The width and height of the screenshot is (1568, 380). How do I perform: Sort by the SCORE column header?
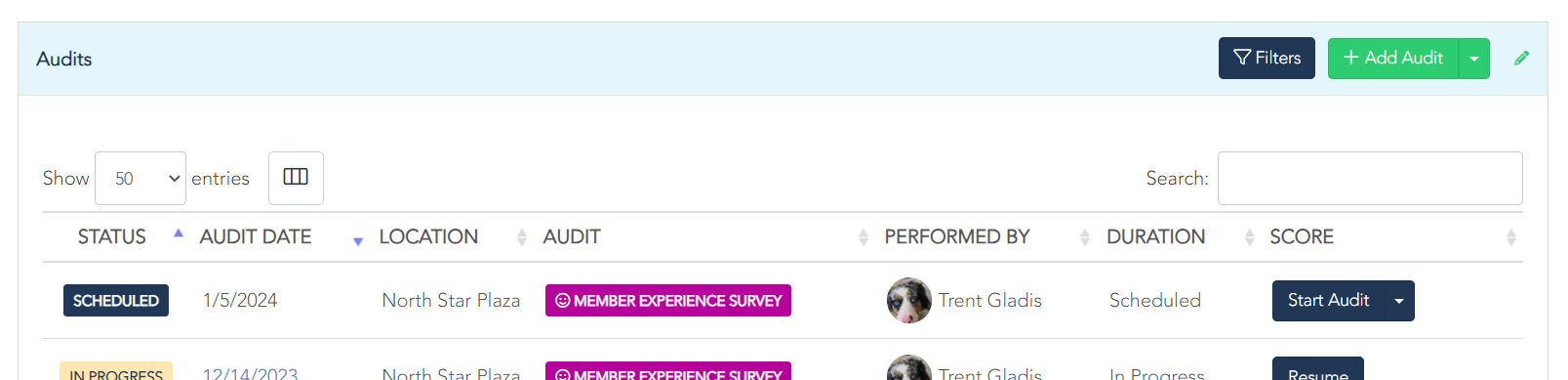coord(1302,236)
